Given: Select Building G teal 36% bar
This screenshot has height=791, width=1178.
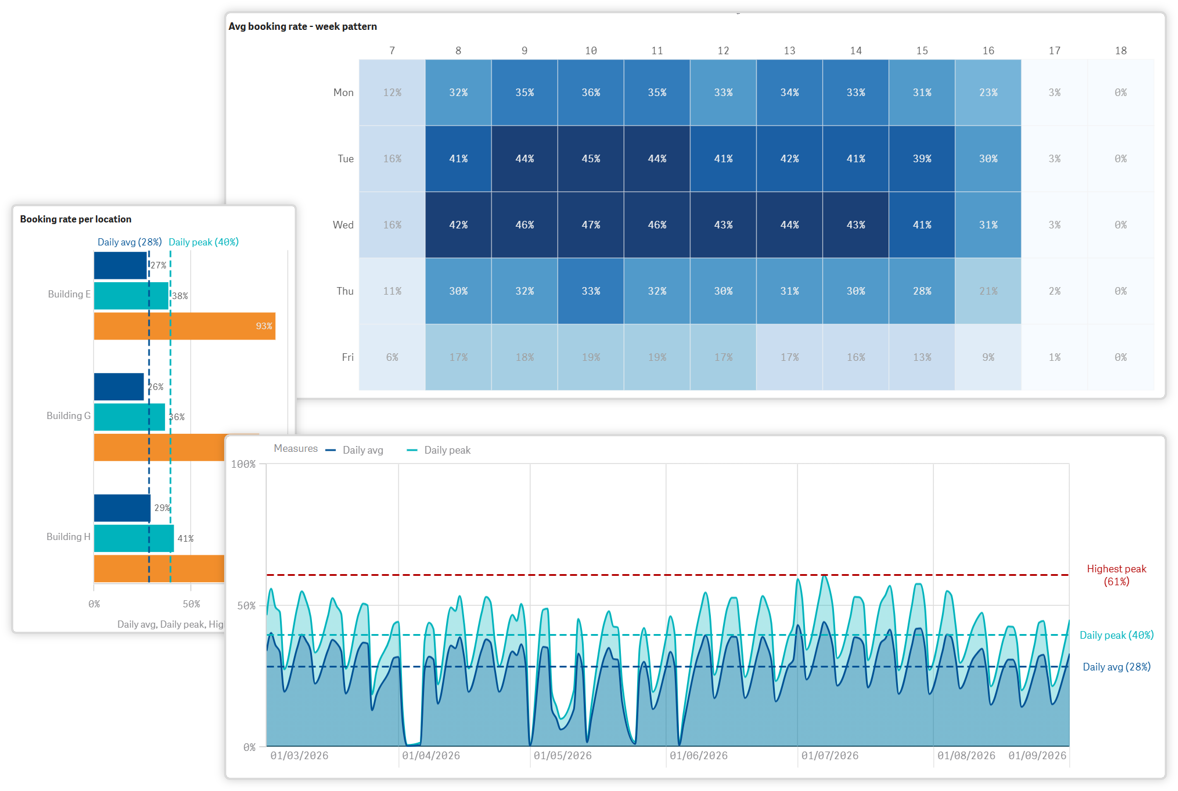Looking at the screenshot, I should coord(129,417).
